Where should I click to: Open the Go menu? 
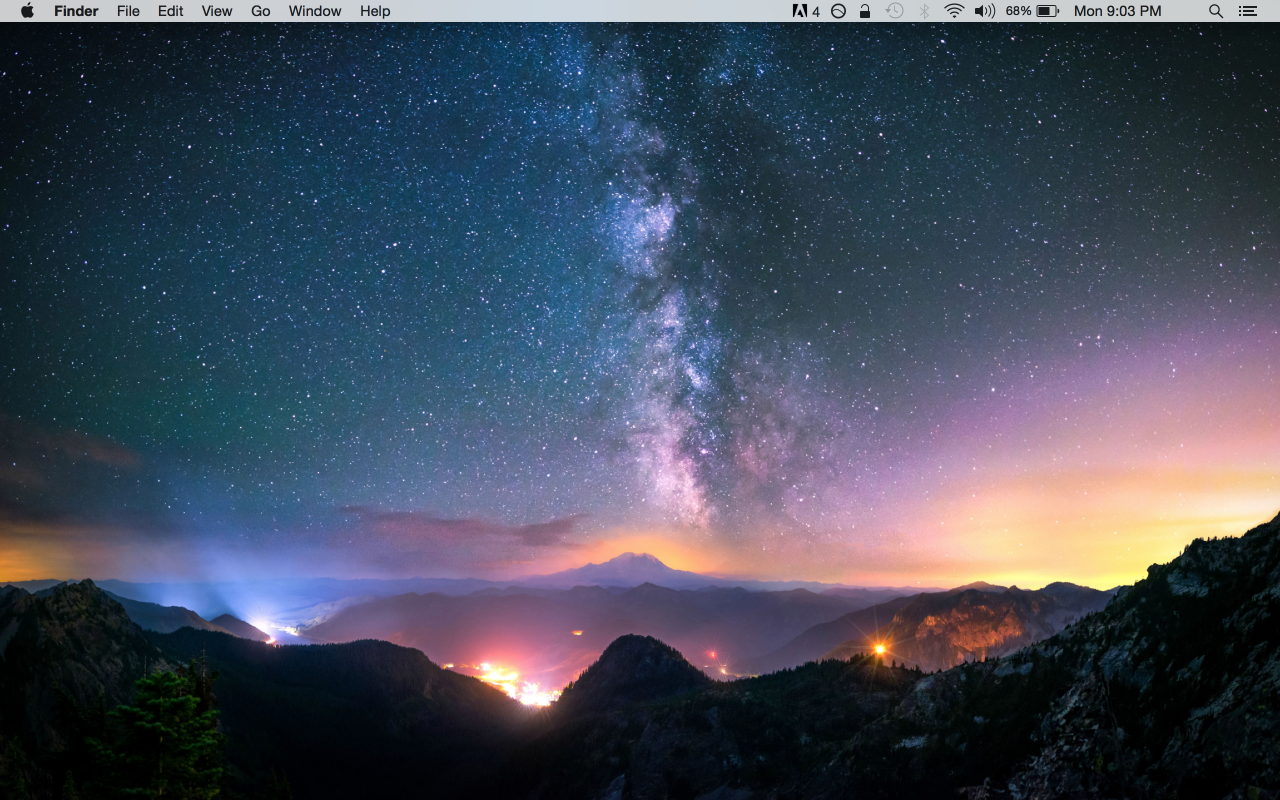click(260, 11)
